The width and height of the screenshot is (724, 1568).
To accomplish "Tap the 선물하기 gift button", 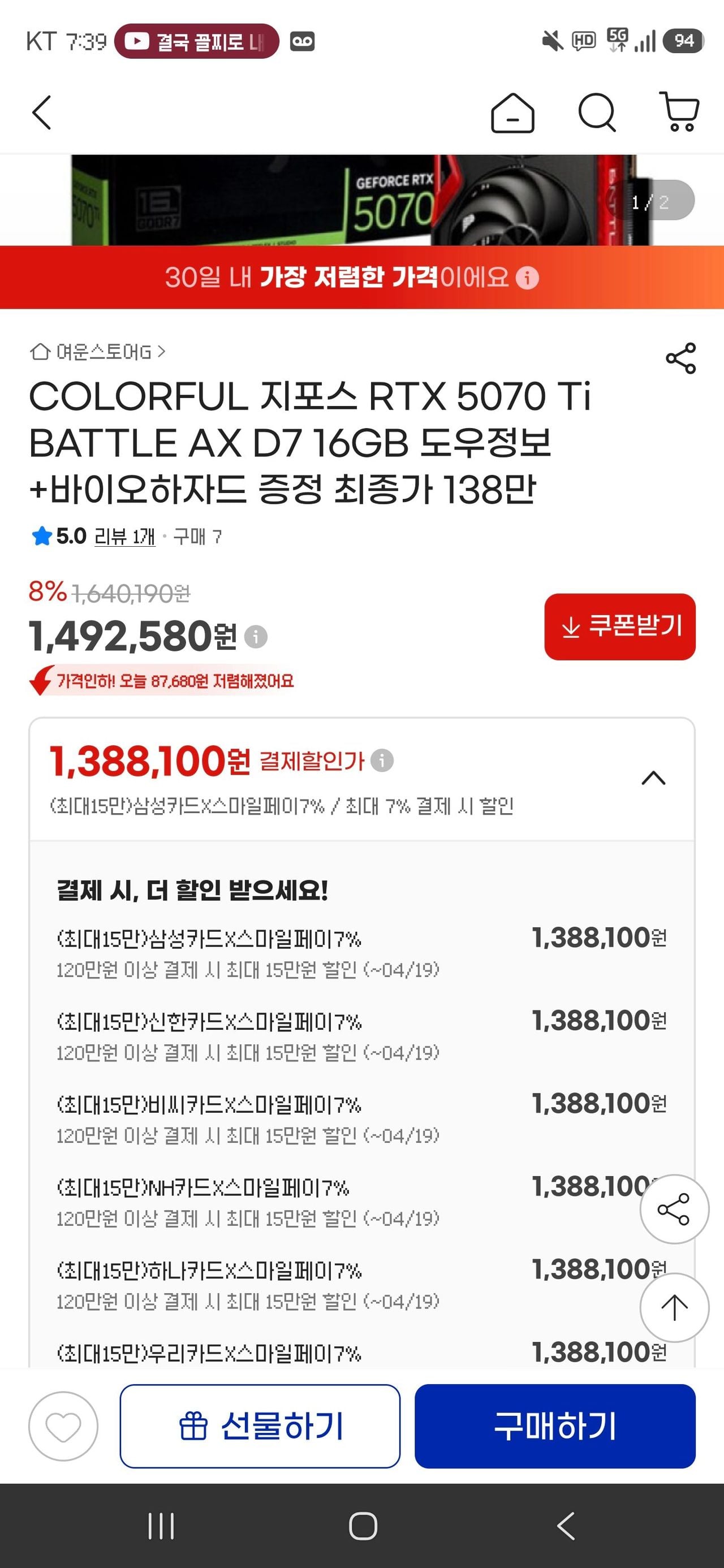I will [260, 1426].
